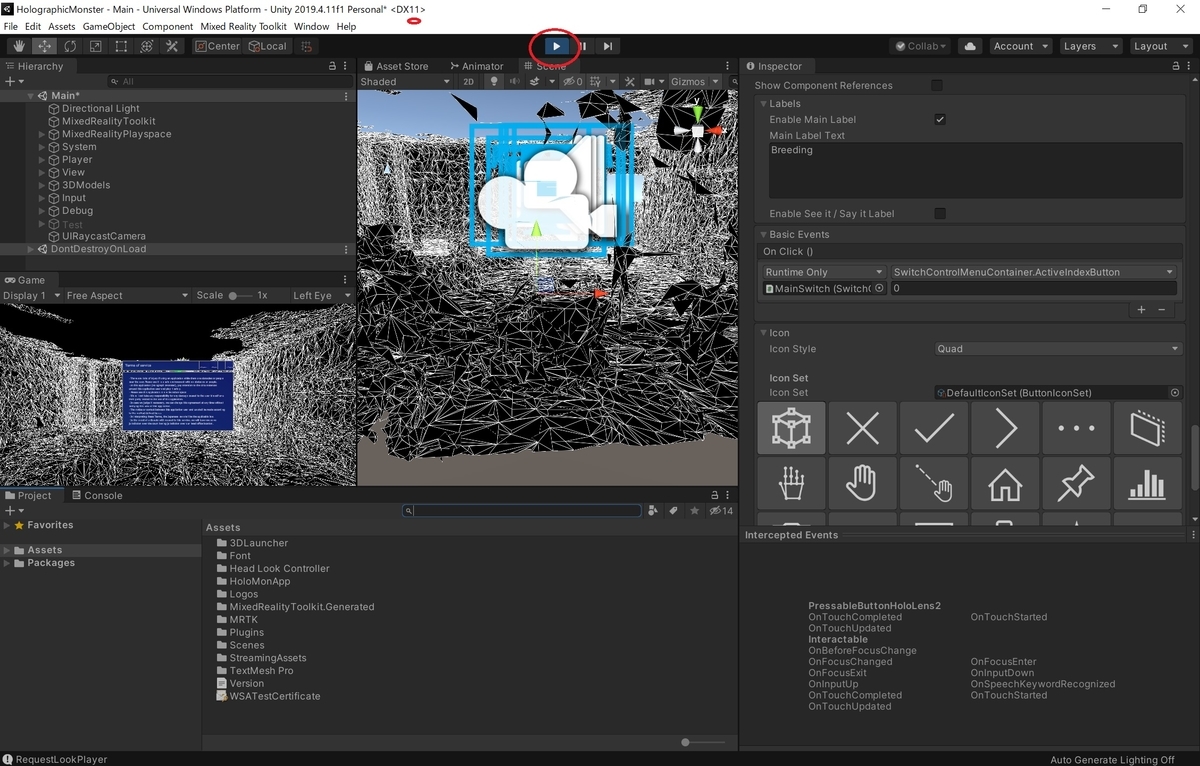Toggle scene audio speaker icon
Screen dimensions: 1200x766
(x=515, y=82)
